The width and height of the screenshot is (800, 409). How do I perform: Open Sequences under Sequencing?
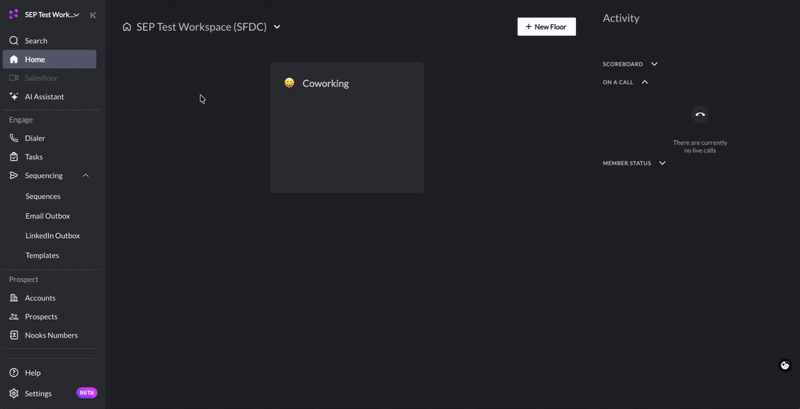point(43,196)
